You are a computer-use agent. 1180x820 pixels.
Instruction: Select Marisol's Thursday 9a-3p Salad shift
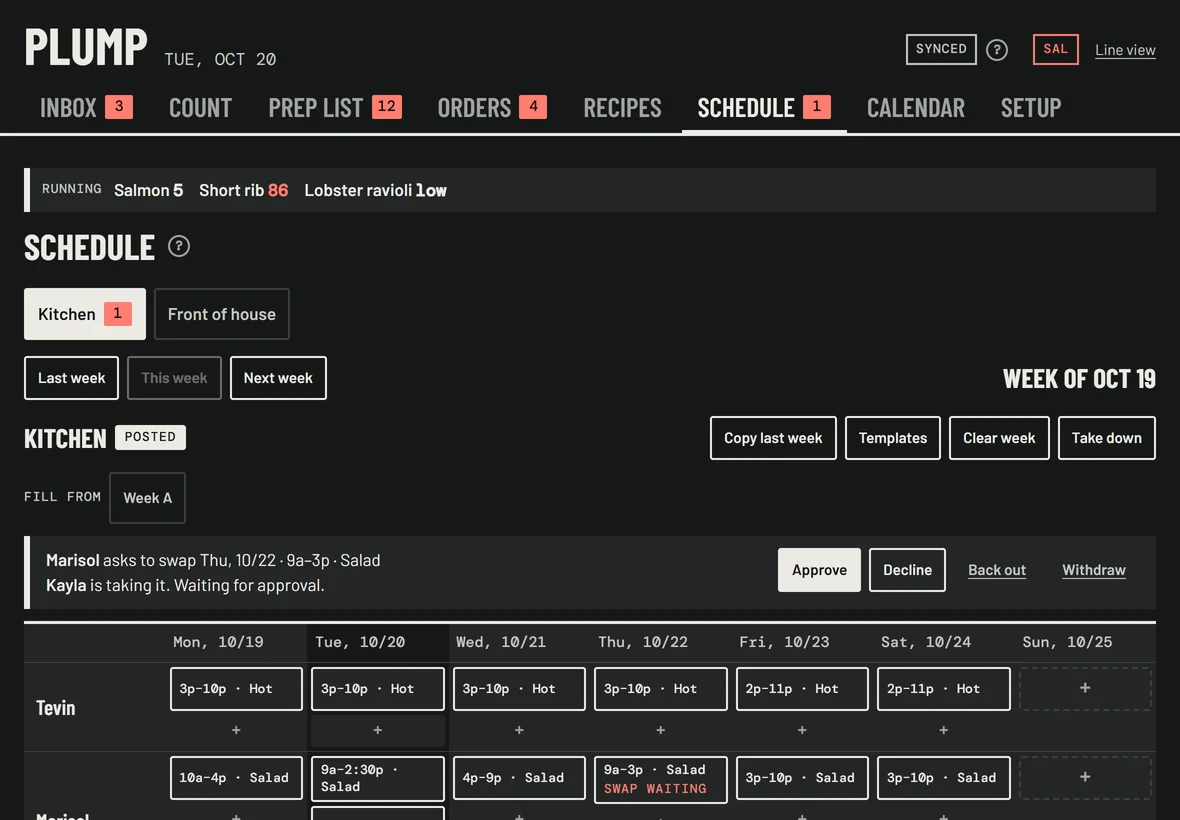coord(661,779)
